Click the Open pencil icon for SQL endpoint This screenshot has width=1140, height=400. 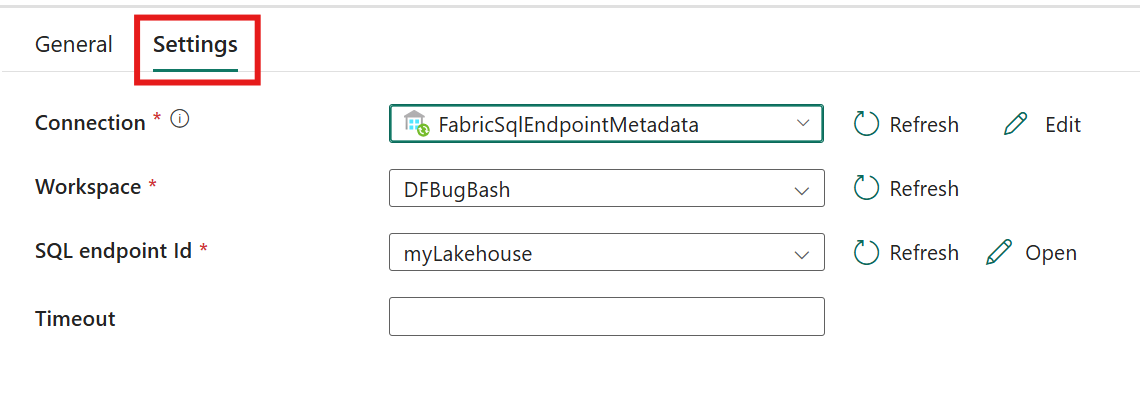pyautogui.click(x=999, y=252)
